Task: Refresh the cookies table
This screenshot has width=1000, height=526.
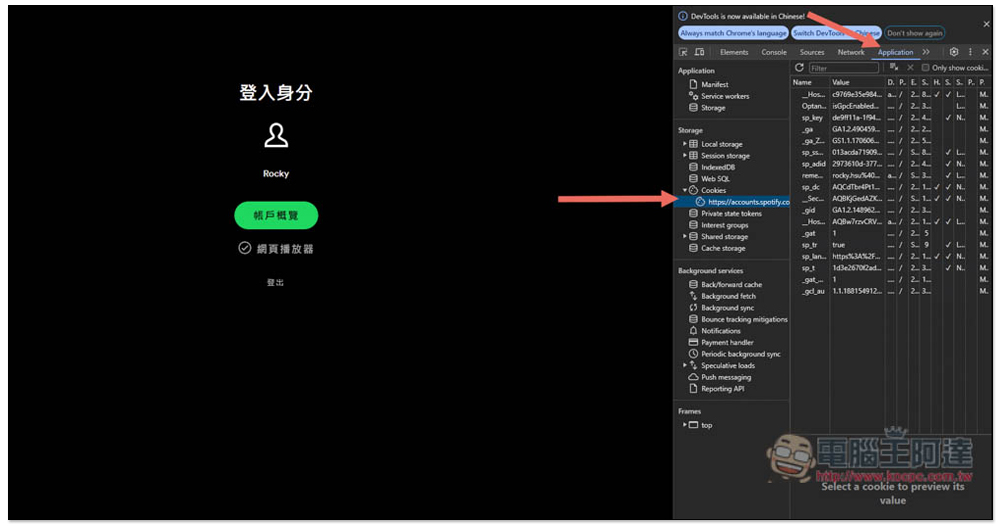Action: pyautogui.click(x=799, y=68)
